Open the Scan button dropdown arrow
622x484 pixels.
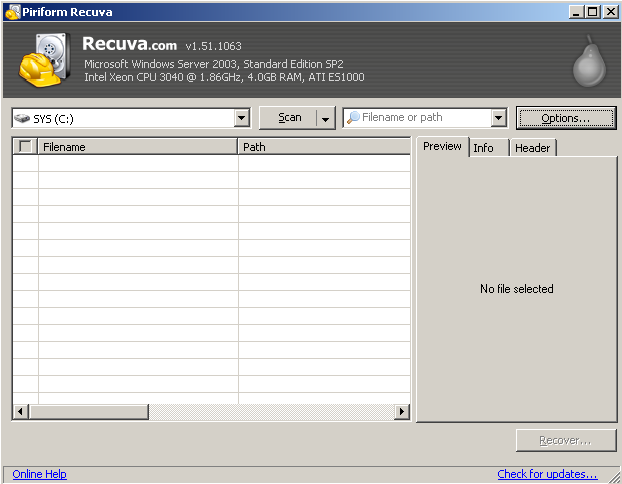point(325,118)
